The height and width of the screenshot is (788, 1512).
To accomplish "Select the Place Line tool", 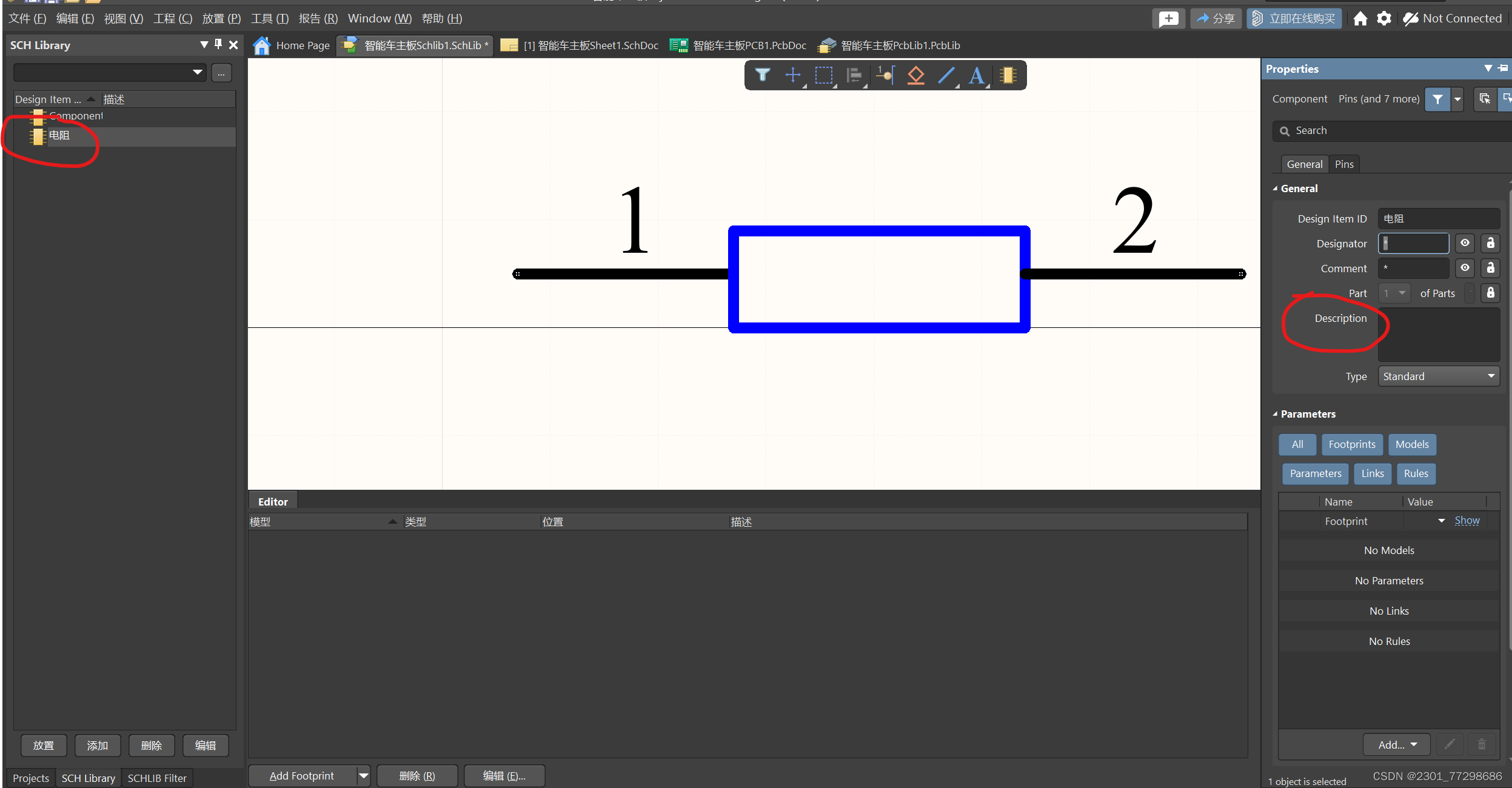I will [946, 75].
